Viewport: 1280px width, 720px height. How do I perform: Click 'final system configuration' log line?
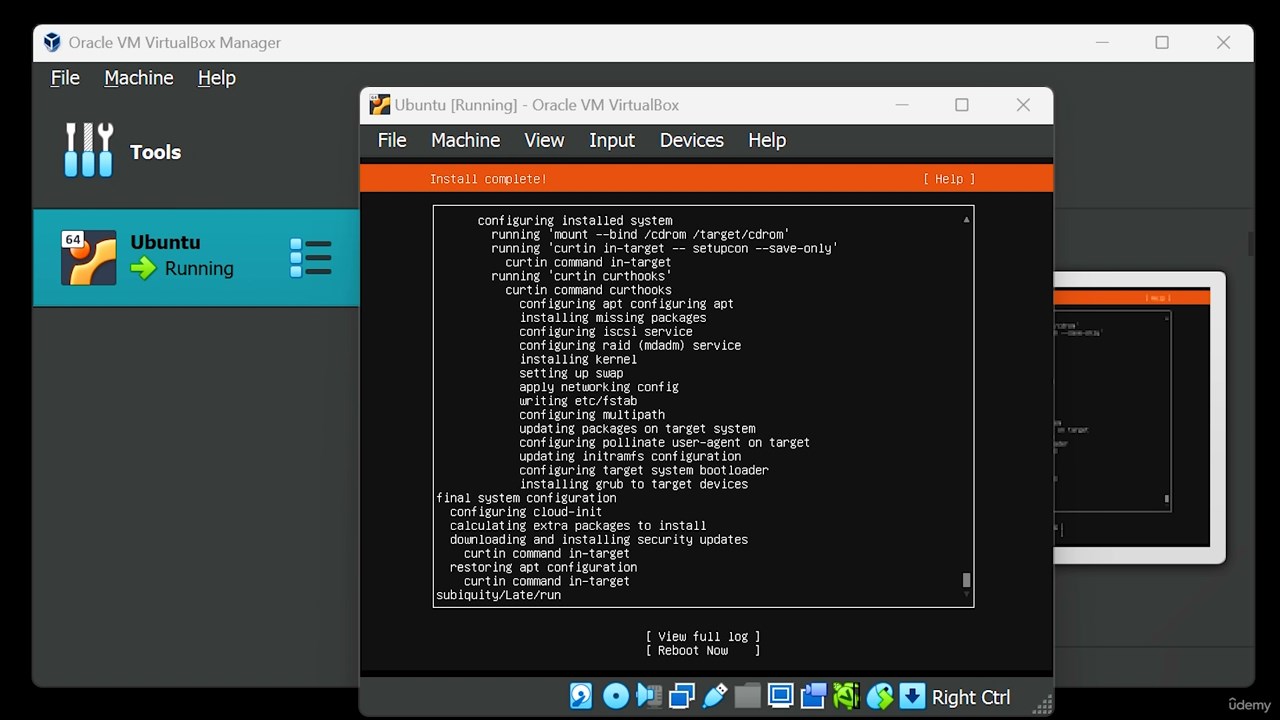526,498
